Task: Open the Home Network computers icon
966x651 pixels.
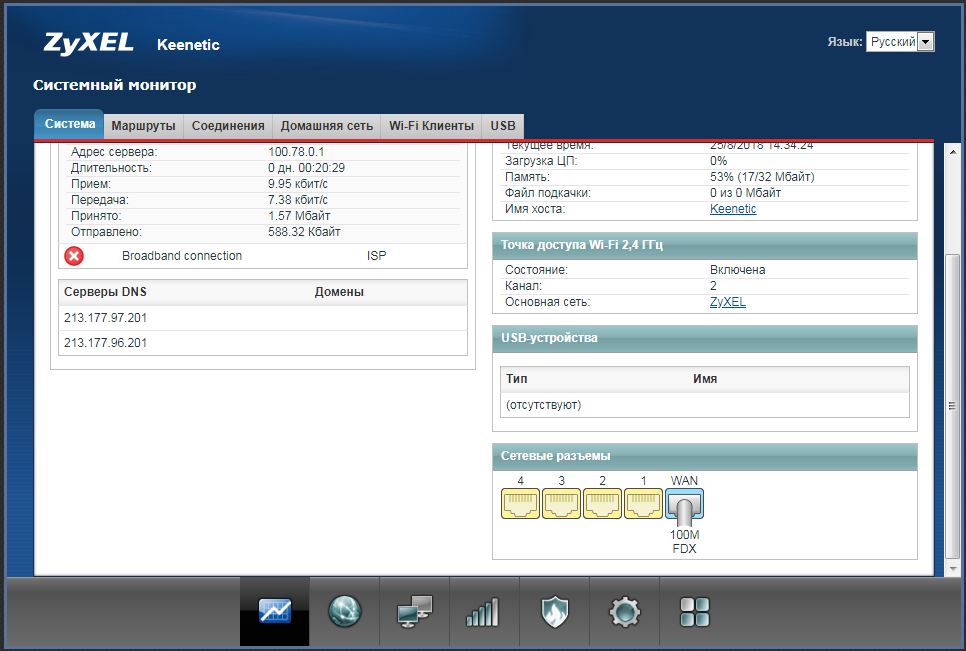Action: tap(415, 612)
